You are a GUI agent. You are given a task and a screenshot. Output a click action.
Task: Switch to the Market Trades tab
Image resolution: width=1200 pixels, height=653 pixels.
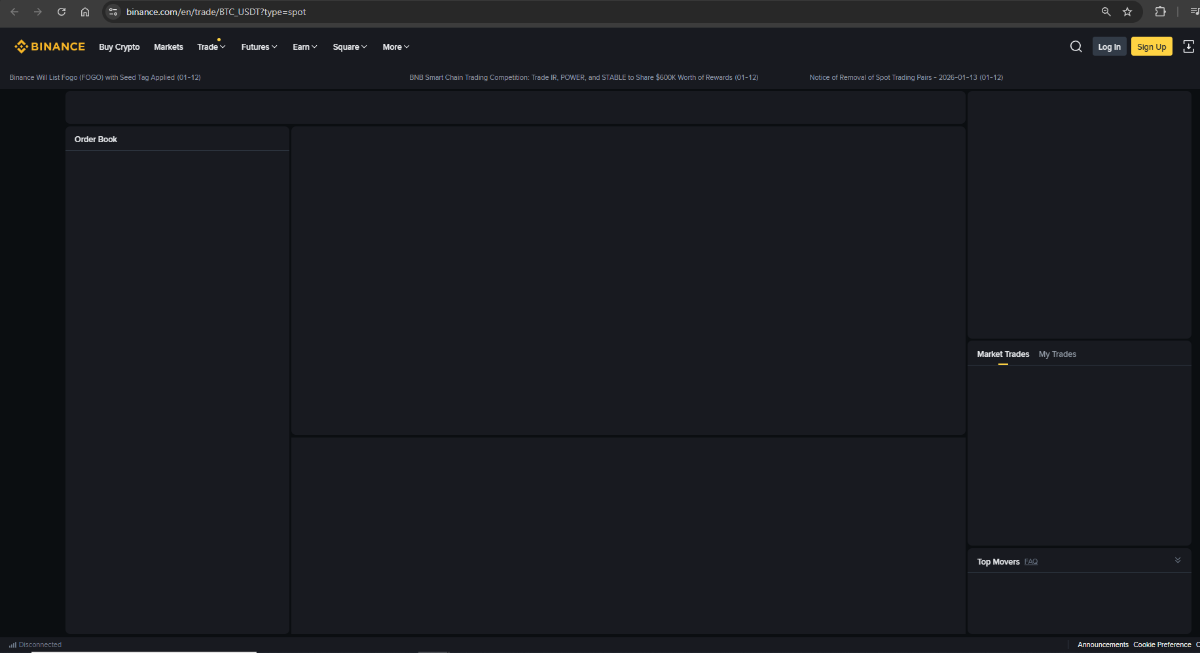[1003, 354]
